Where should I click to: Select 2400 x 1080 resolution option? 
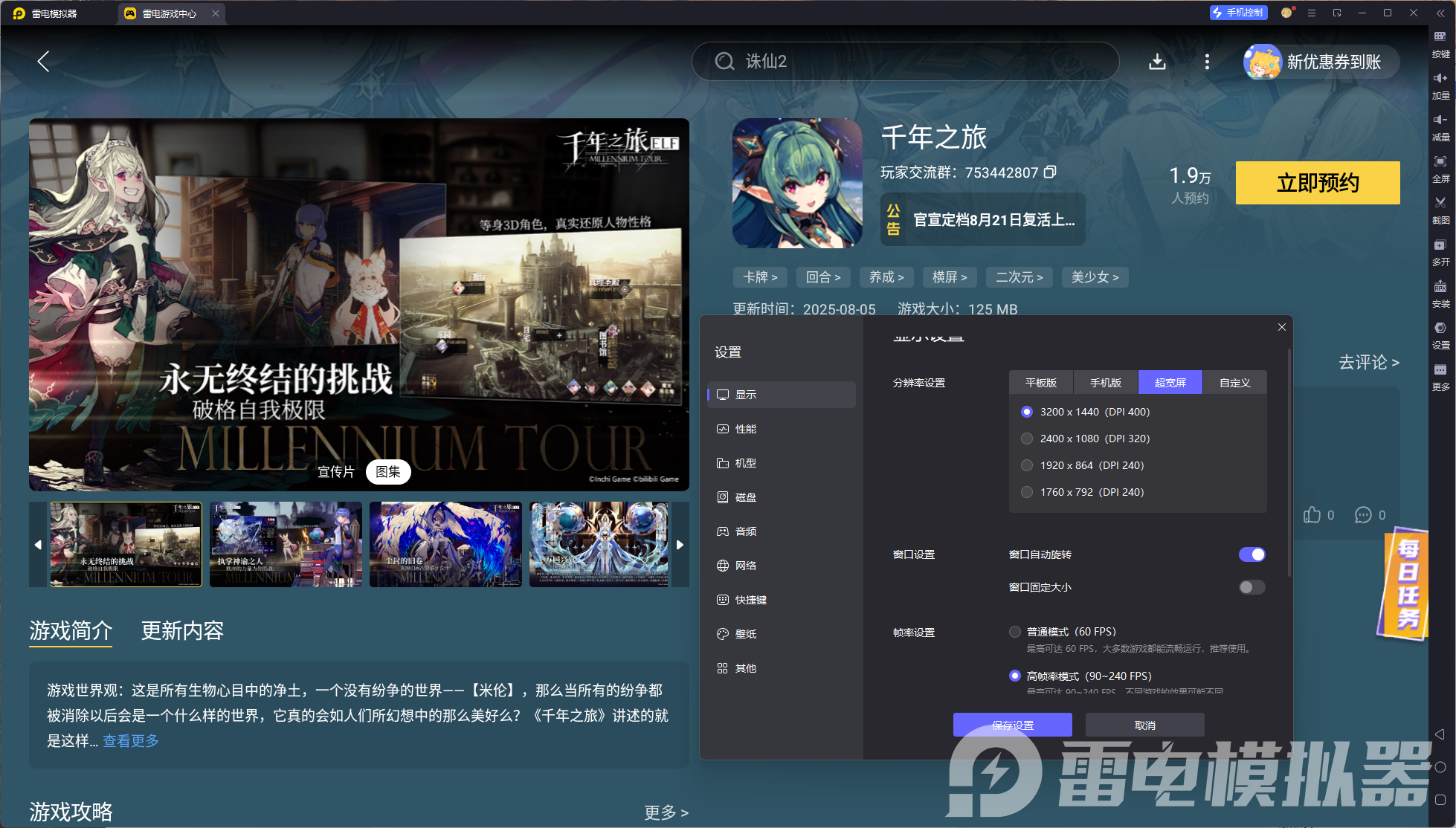tap(1027, 439)
